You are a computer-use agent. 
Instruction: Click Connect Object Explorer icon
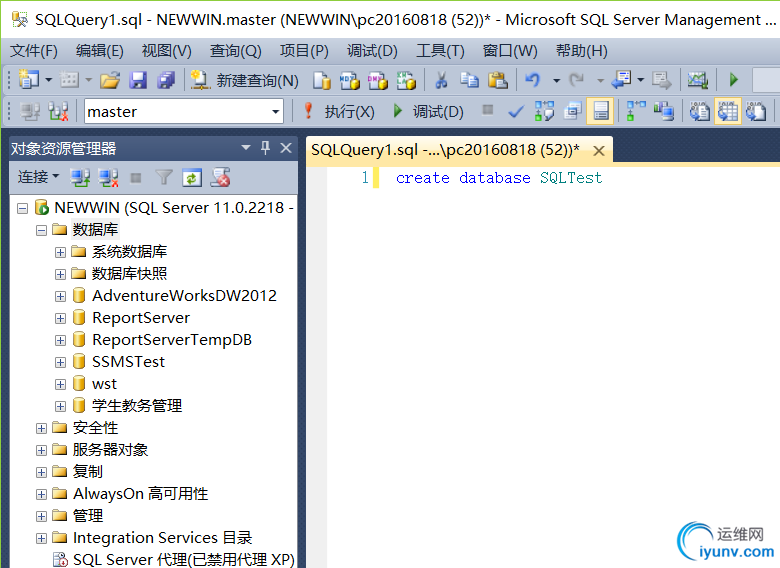[x=80, y=178]
